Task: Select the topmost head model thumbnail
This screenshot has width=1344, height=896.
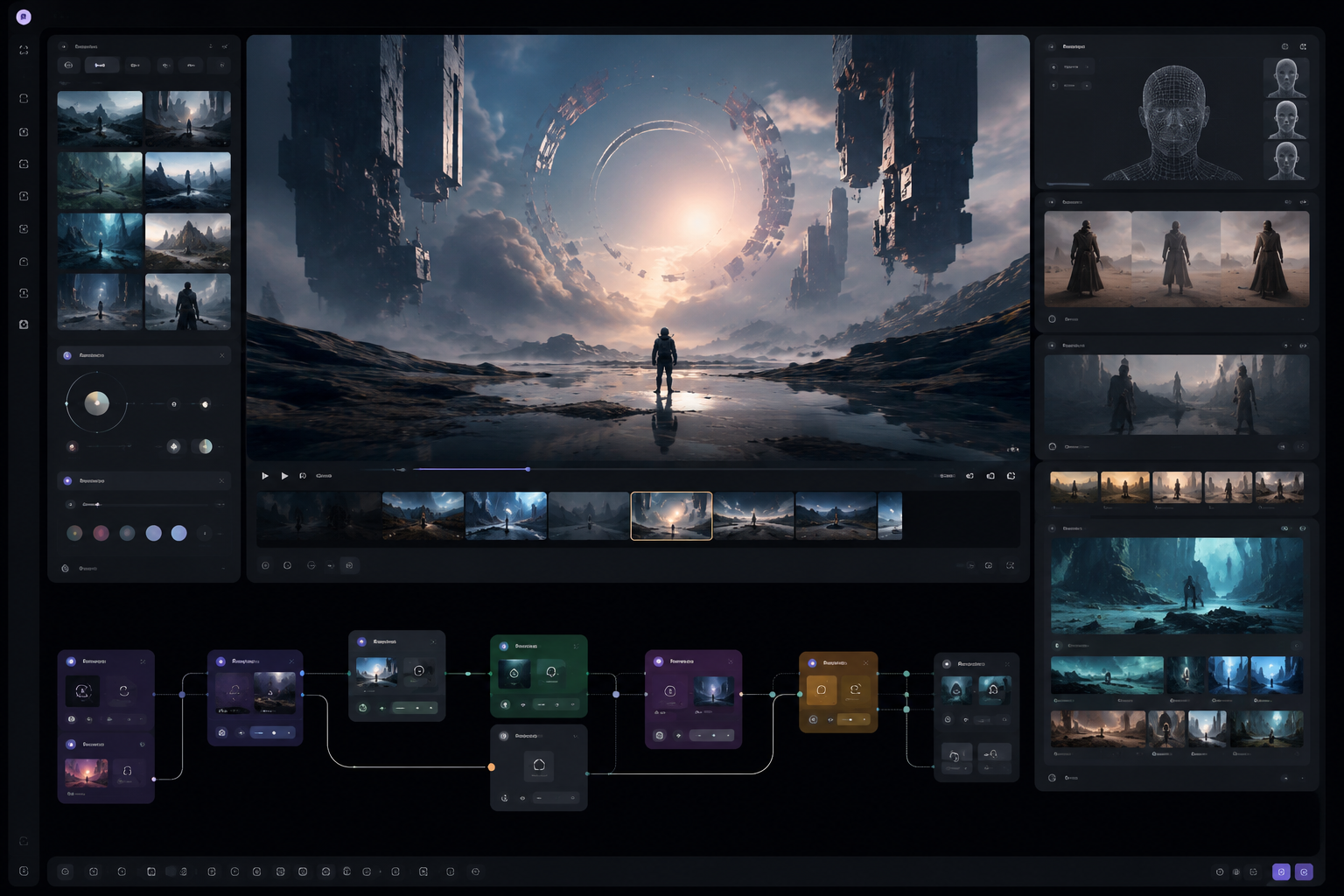Action: [x=1286, y=77]
